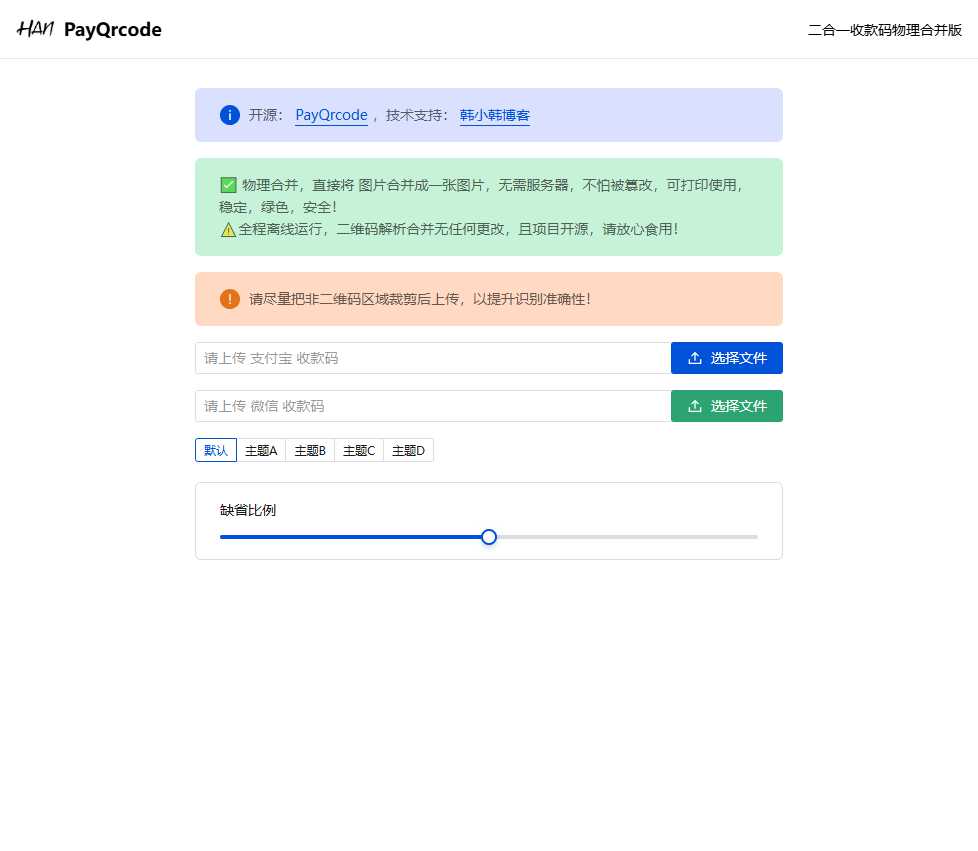This screenshot has width=978, height=851.
Task: Open the 韩小韩博客 support link
Action: coord(494,115)
